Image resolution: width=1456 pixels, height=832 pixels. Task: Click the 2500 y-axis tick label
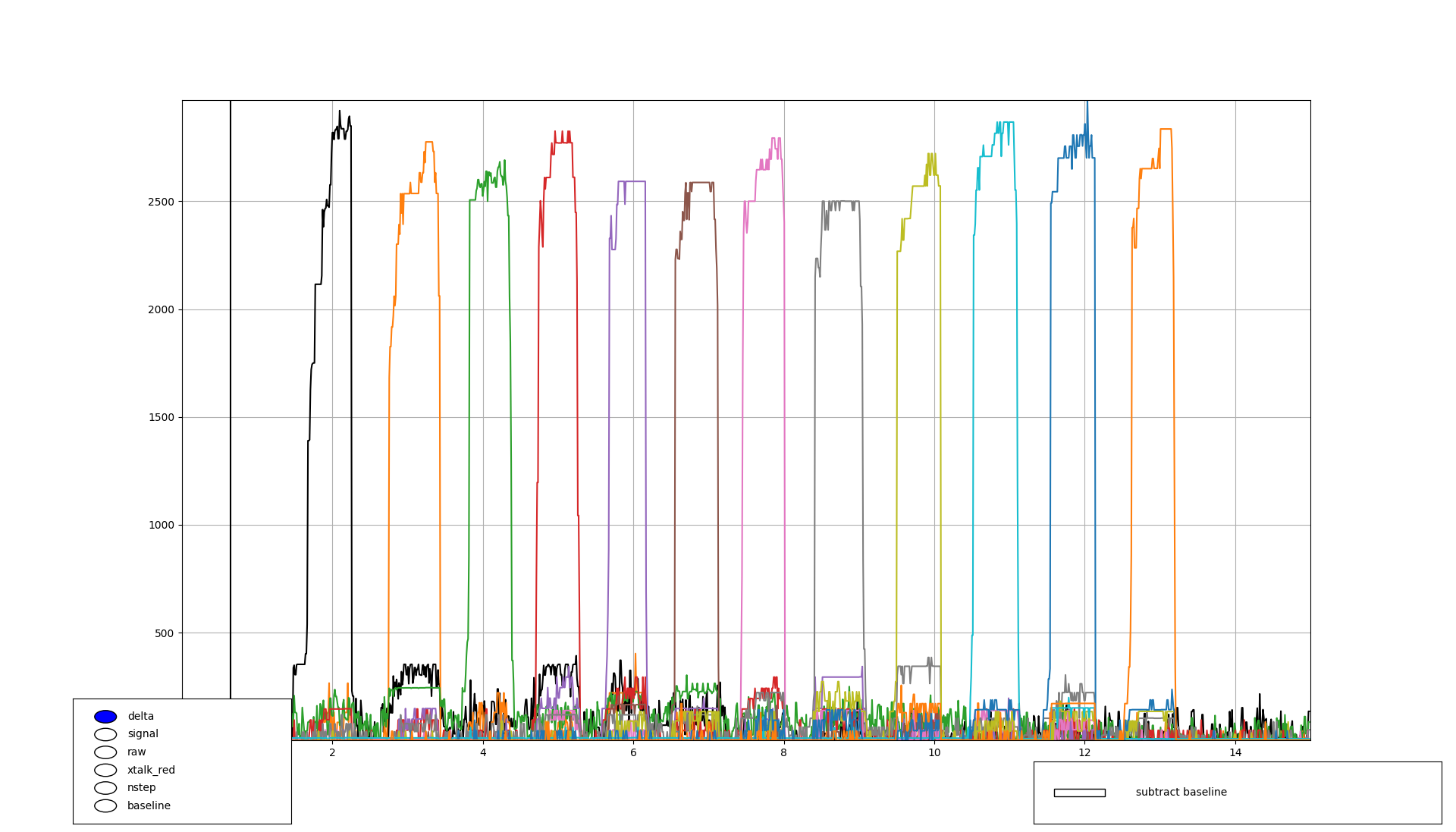[161, 202]
